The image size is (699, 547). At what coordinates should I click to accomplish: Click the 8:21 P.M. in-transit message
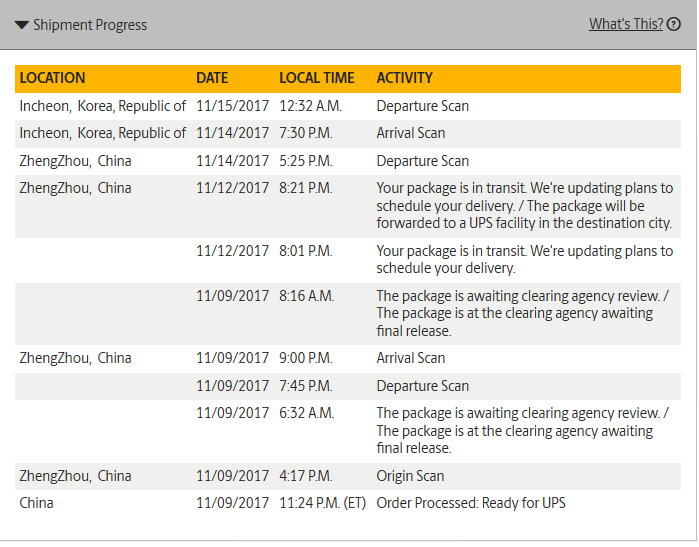click(x=524, y=206)
